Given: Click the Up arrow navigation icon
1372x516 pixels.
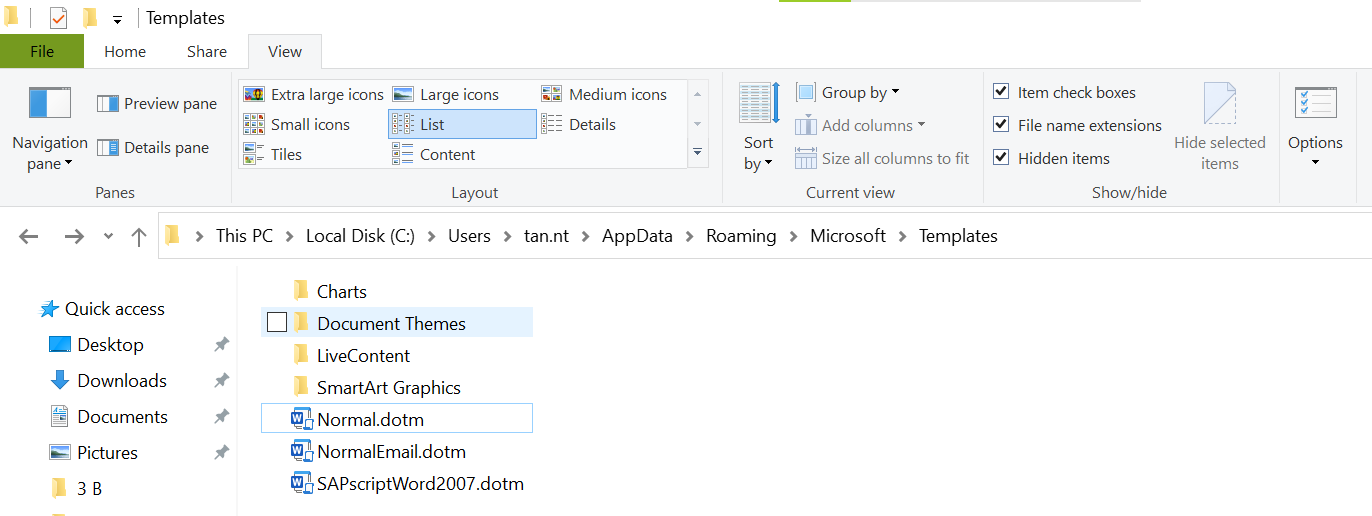Looking at the screenshot, I should tap(138, 237).
